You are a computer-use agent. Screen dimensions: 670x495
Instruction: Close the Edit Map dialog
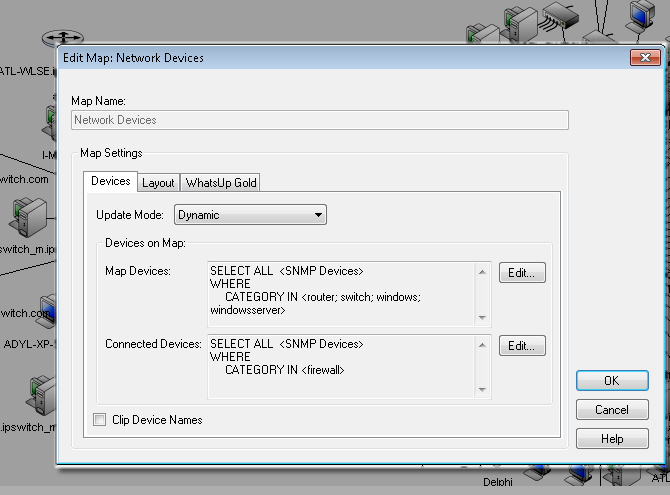click(645, 58)
